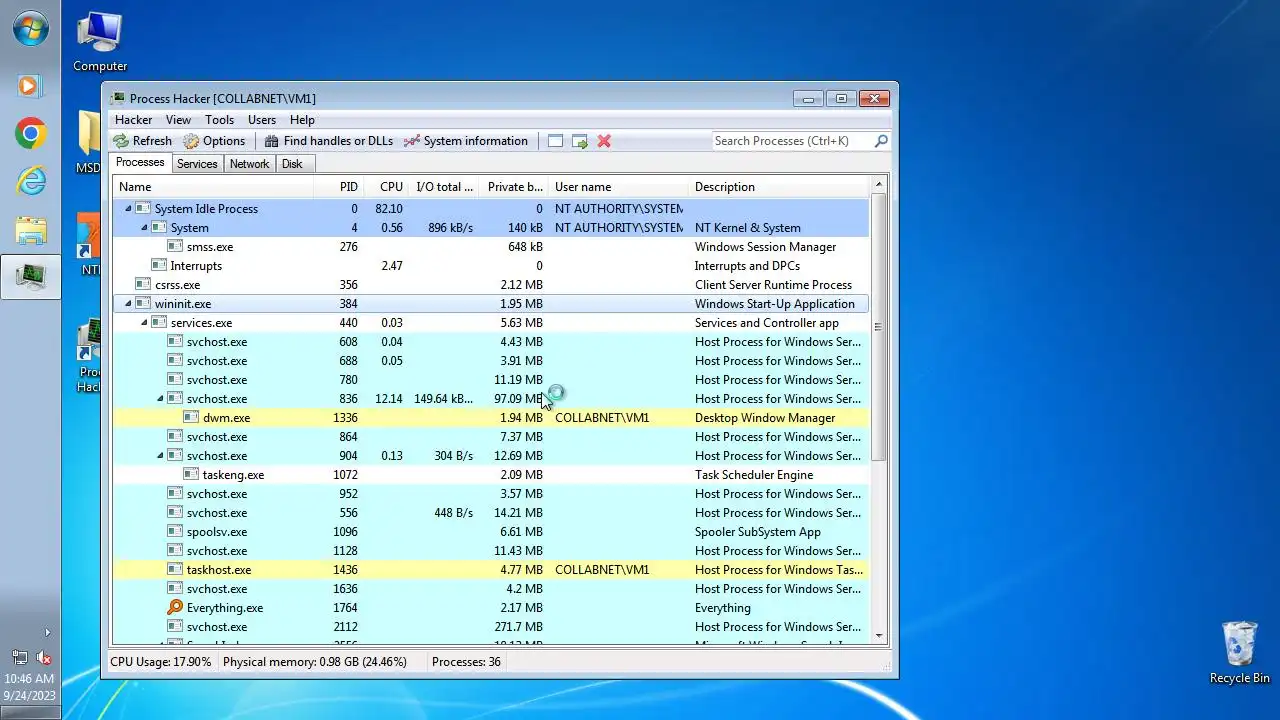Click the Process Hacker taskbar button

point(30,277)
